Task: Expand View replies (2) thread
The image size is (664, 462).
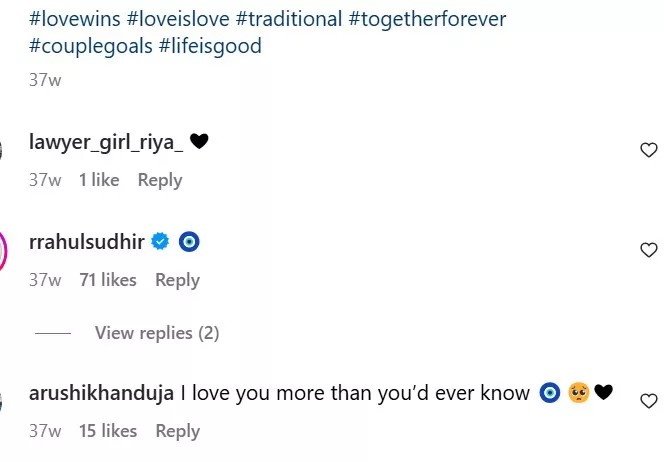Action: click(156, 333)
